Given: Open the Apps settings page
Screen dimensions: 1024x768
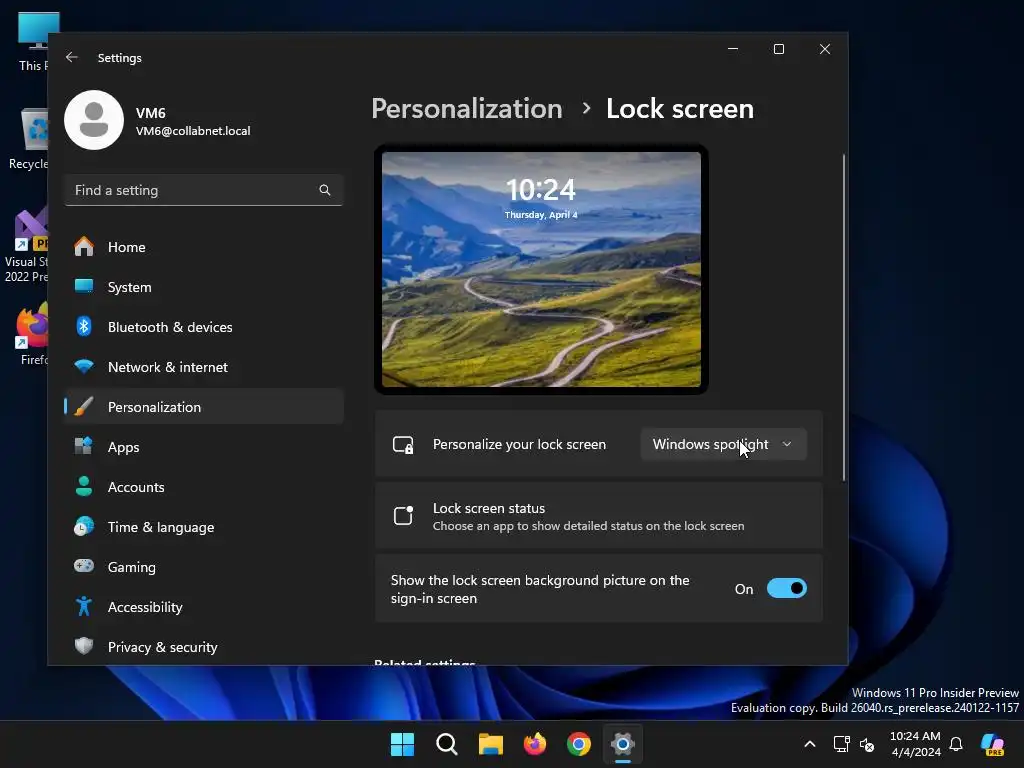Looking at the screenshot, I should tap(204, 447).
